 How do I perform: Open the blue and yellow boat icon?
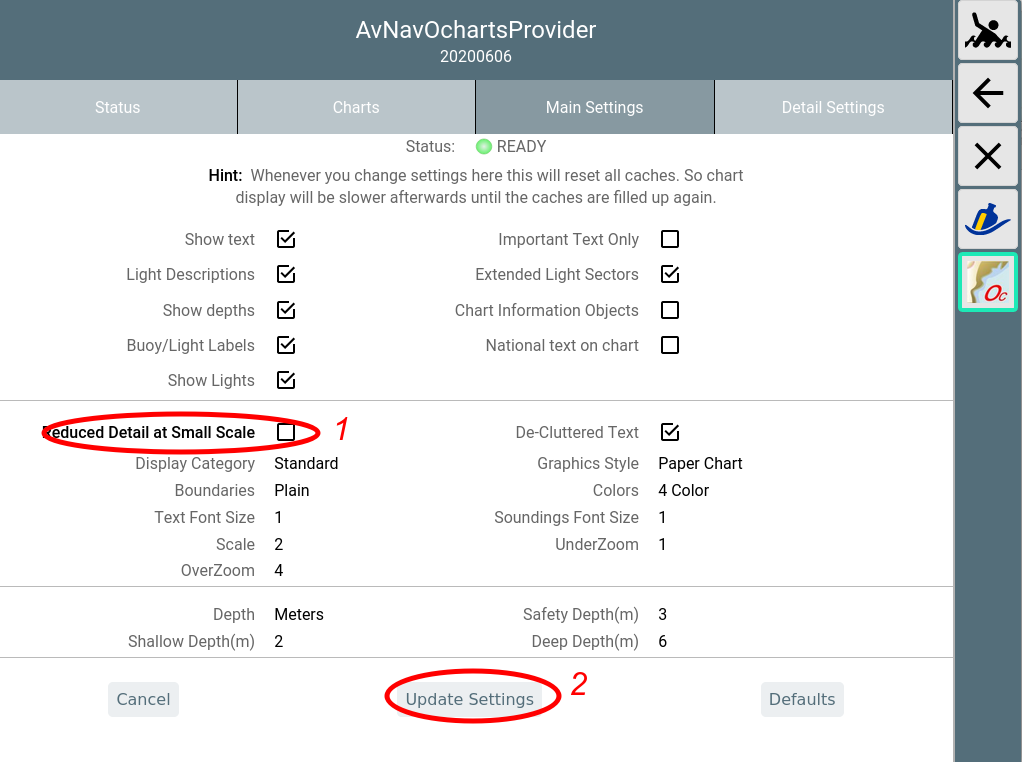click(x=987, y=219)
